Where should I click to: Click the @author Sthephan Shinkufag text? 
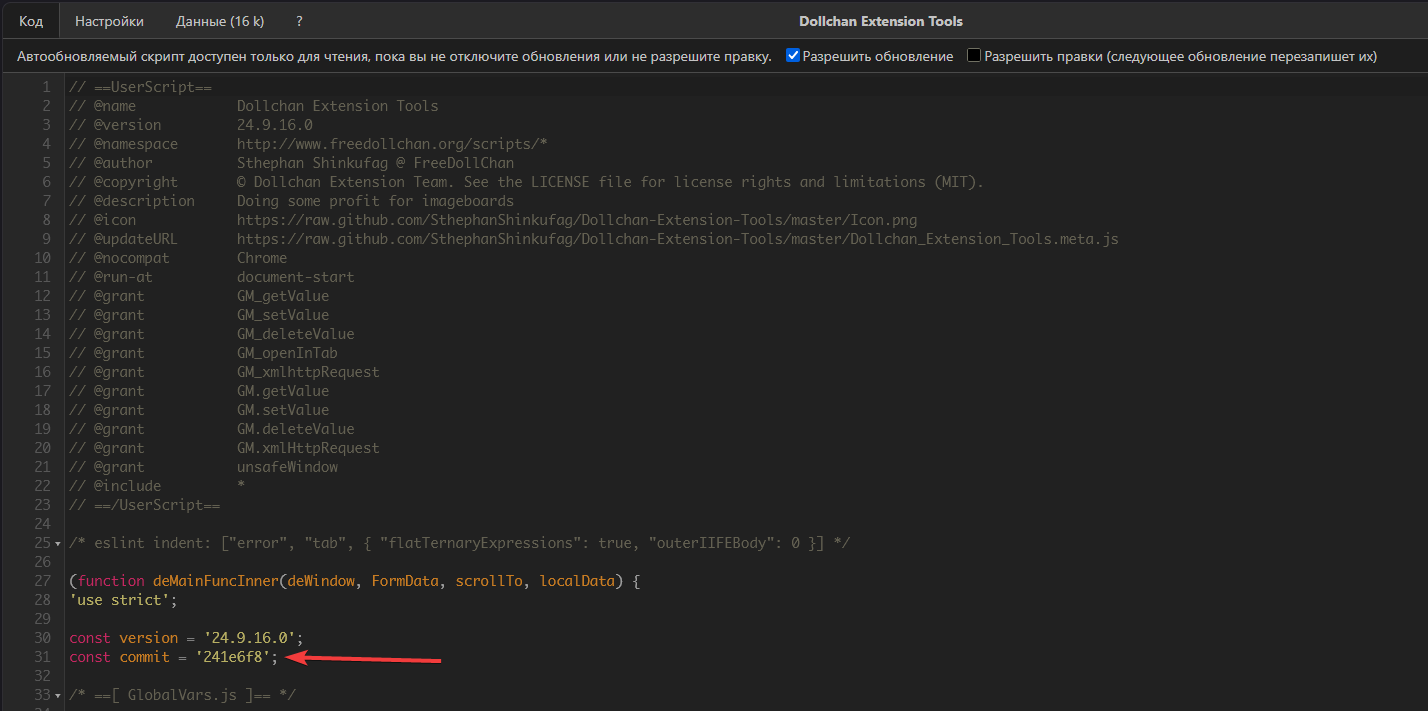pyautogui.click(x=375, y=163)
